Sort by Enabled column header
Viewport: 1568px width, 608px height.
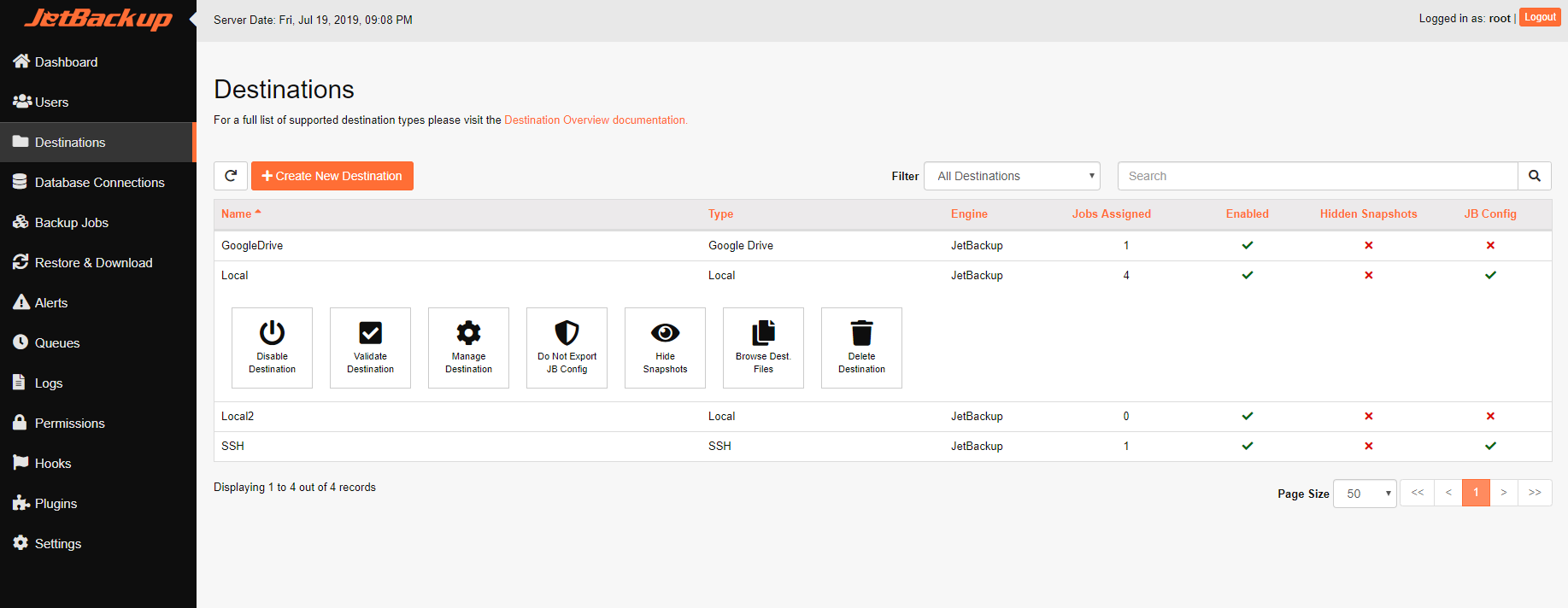(1248, 213)
